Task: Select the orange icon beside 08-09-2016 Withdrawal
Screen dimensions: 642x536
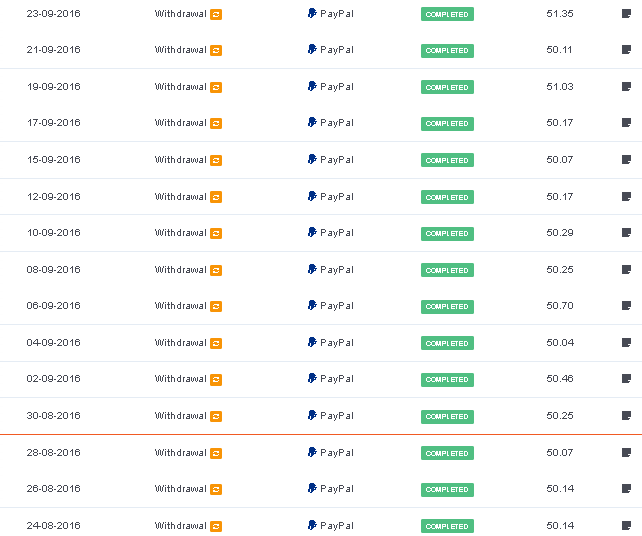Action: click(x=216, y=270)
